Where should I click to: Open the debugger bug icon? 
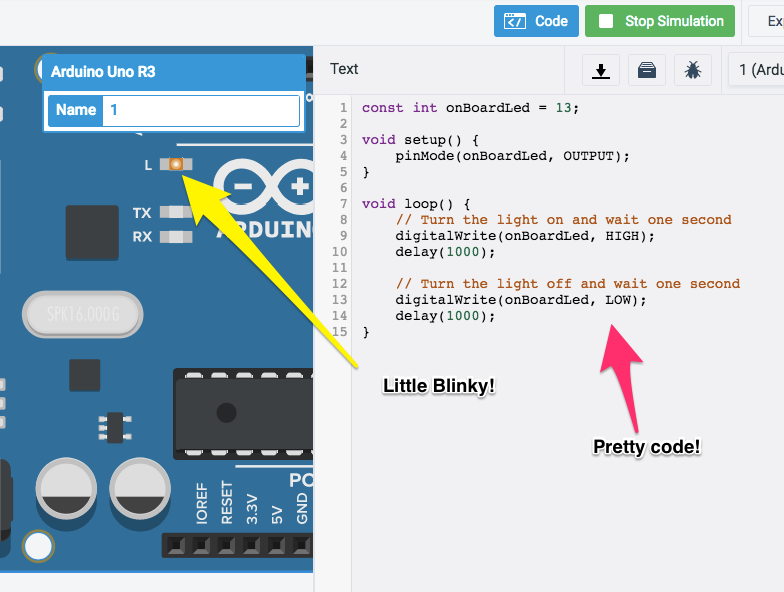[x=692, y=70]
